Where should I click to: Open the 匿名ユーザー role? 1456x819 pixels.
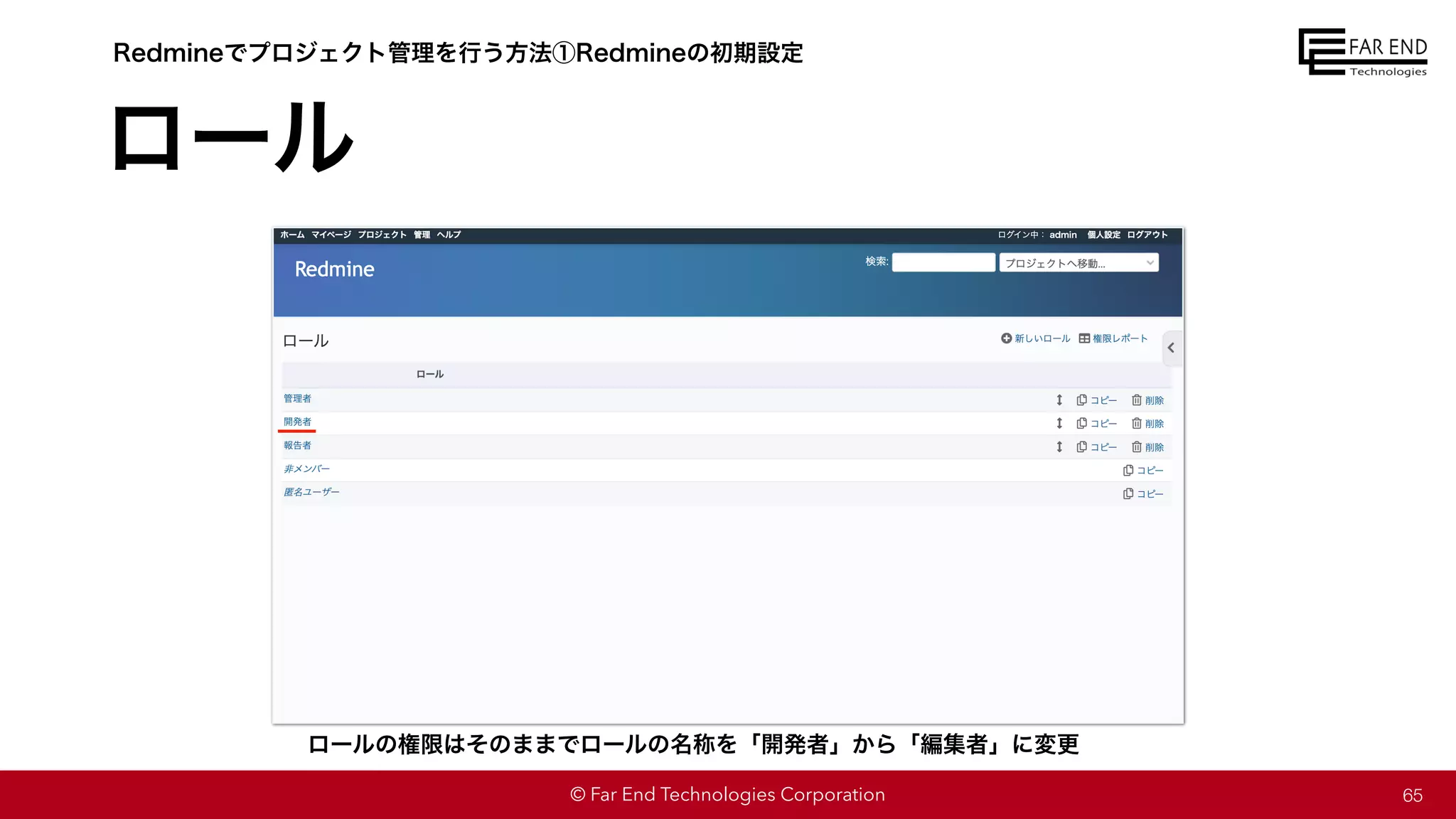311,492
